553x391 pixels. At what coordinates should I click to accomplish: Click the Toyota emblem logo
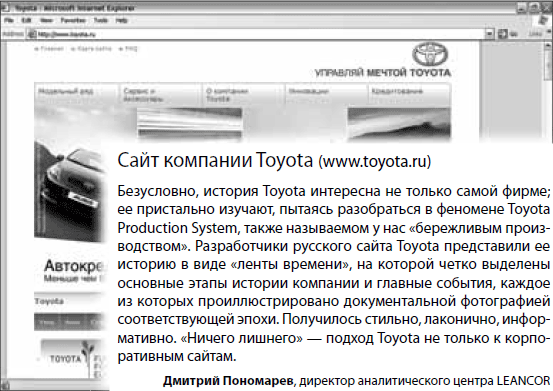[x=430, y=55]
